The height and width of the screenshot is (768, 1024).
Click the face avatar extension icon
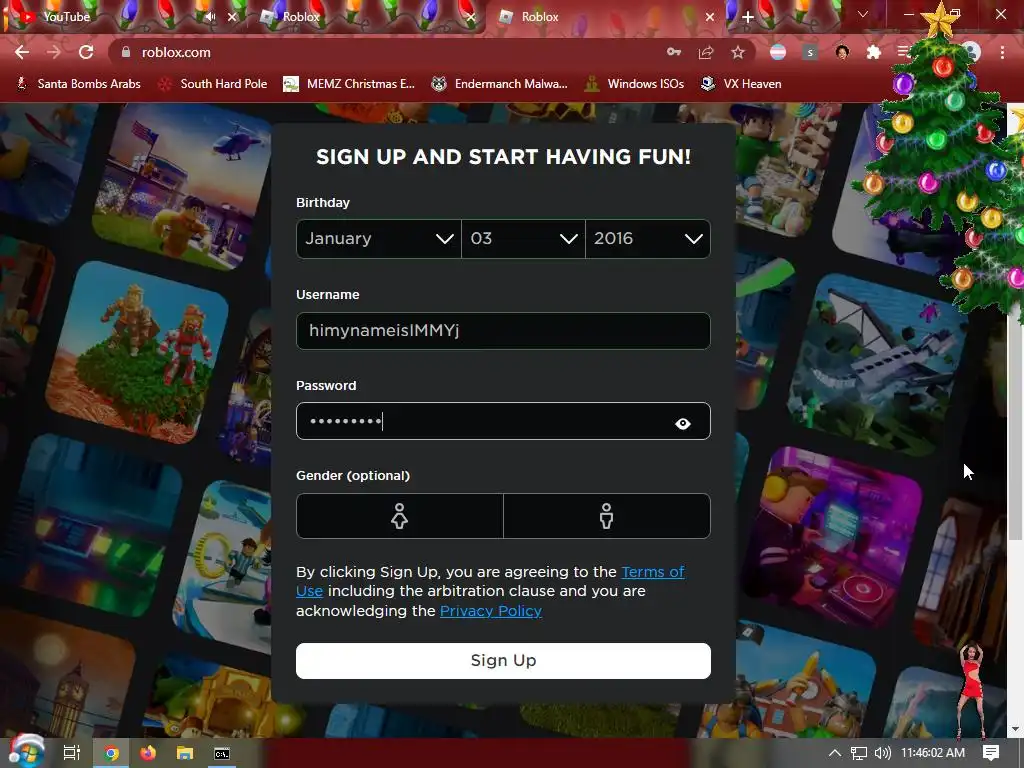[x=842, y=52]
